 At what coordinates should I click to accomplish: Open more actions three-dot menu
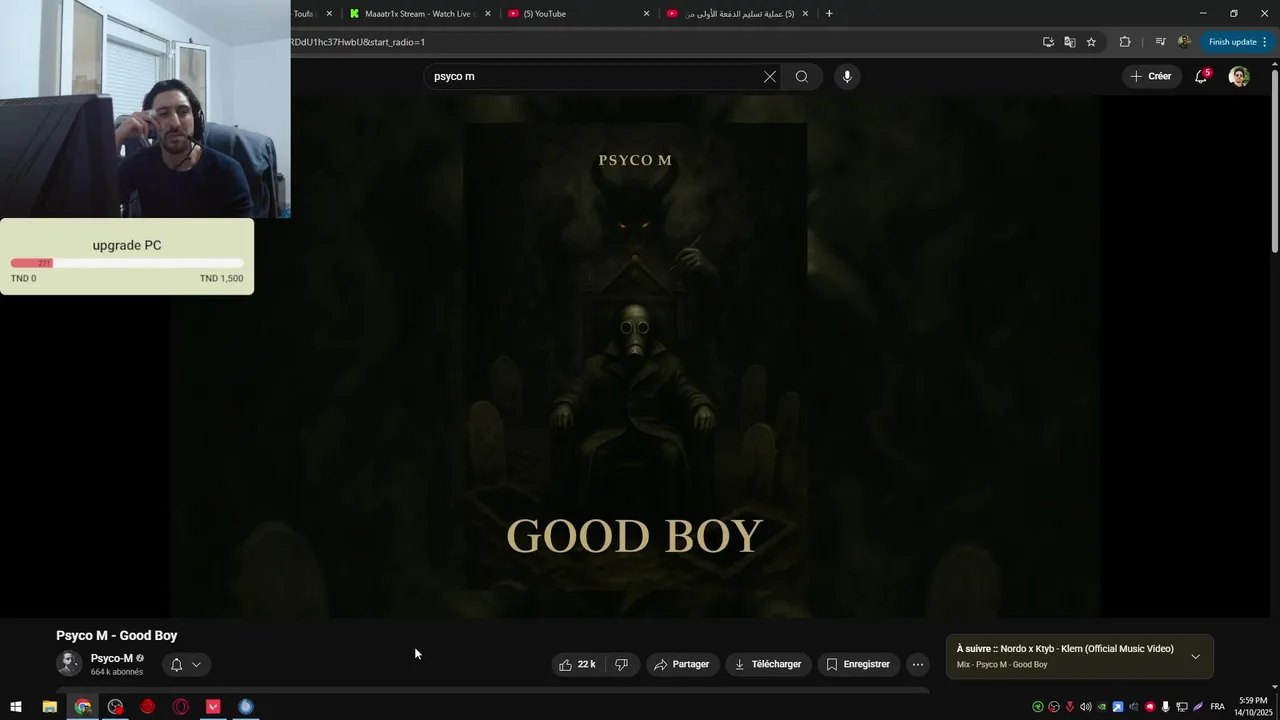(918, 664)
